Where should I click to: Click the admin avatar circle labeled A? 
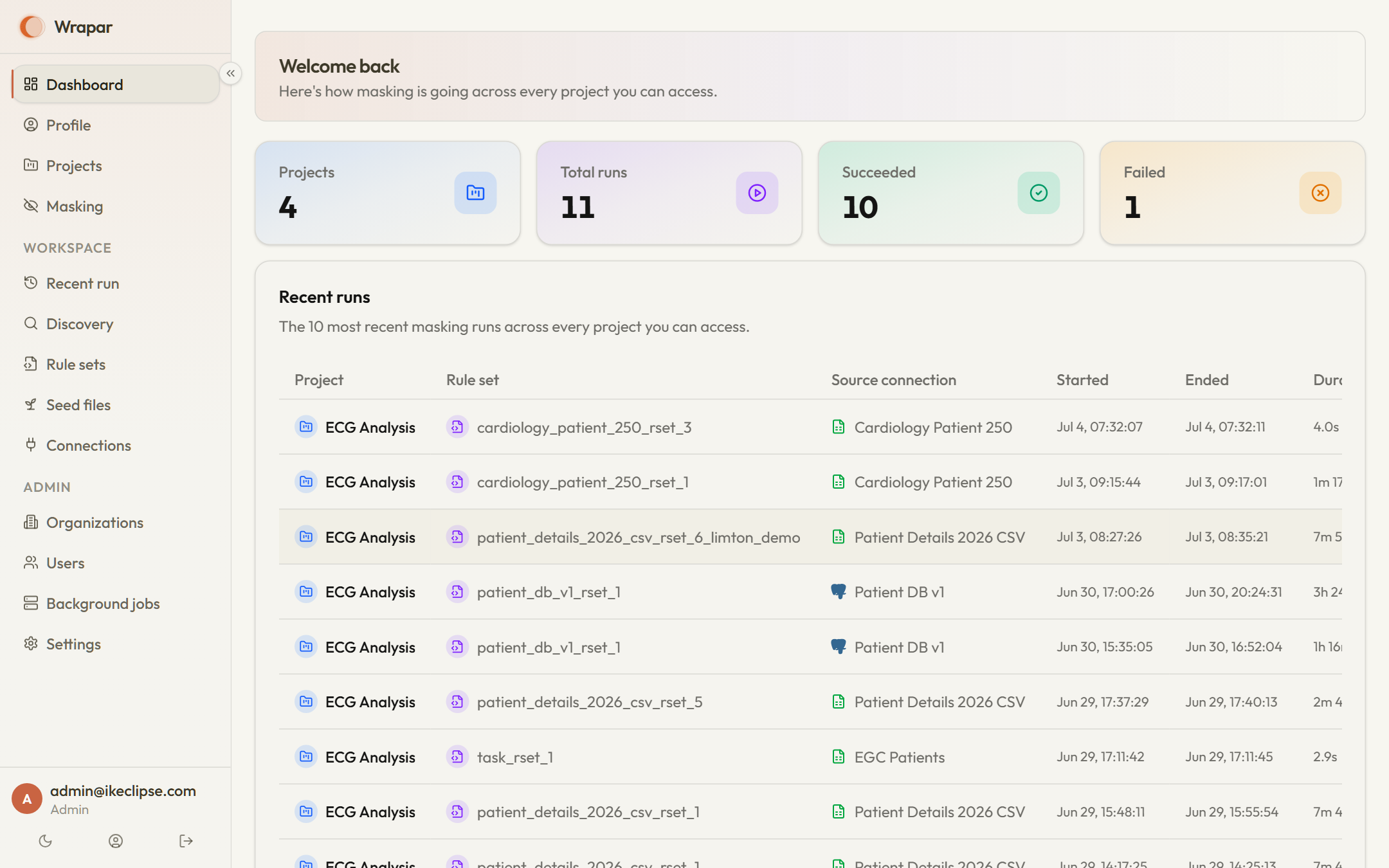(x=27, y=799)
